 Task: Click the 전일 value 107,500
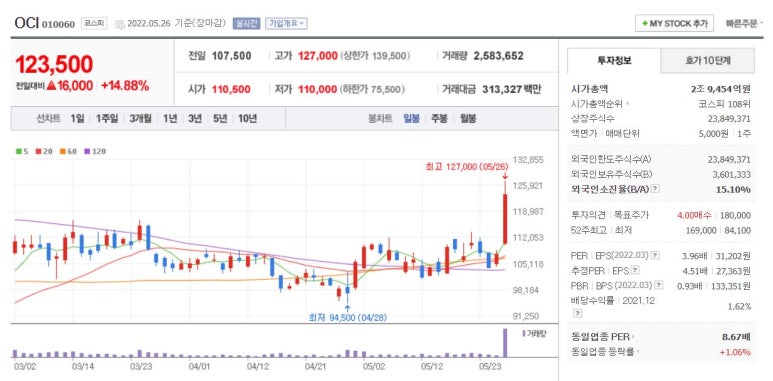pos(231,56)
